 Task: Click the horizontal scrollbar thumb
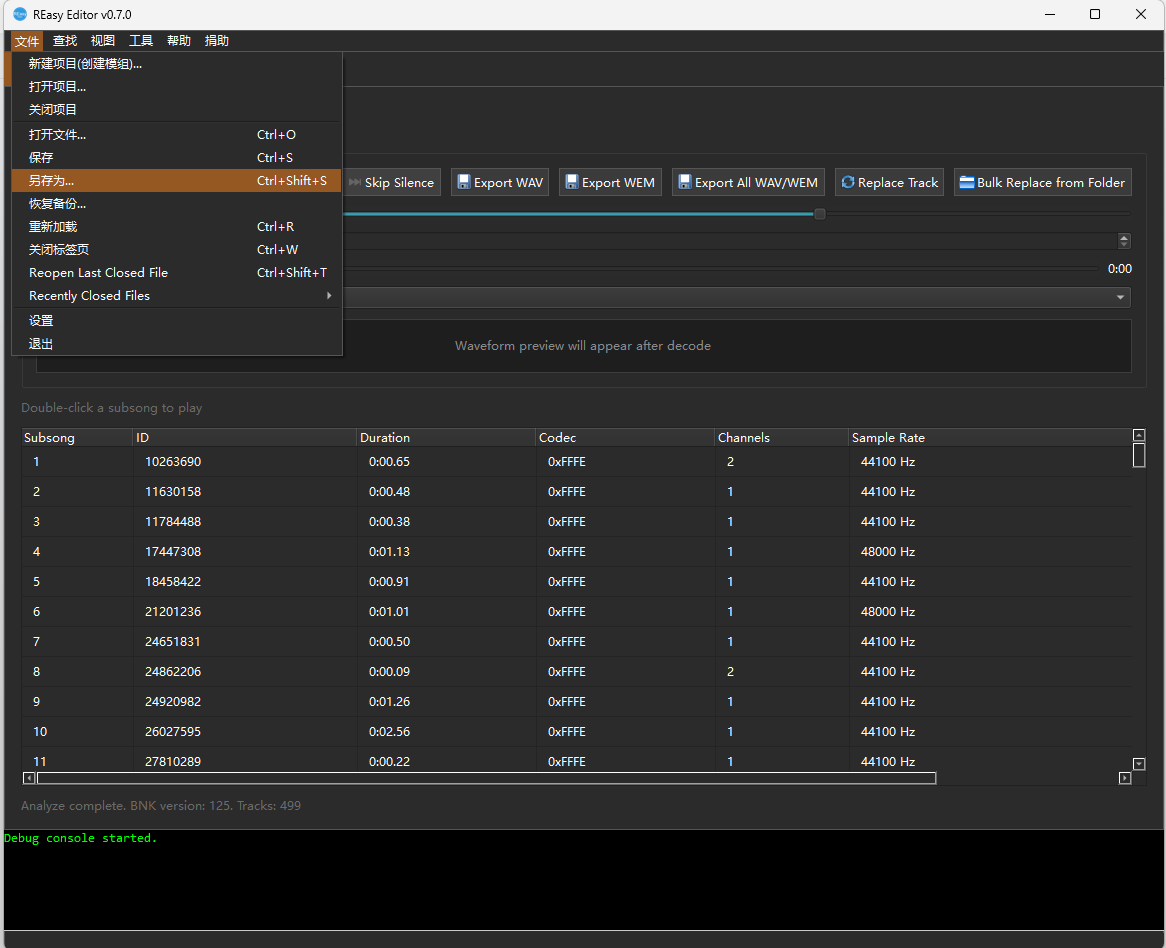pos(486,778)
